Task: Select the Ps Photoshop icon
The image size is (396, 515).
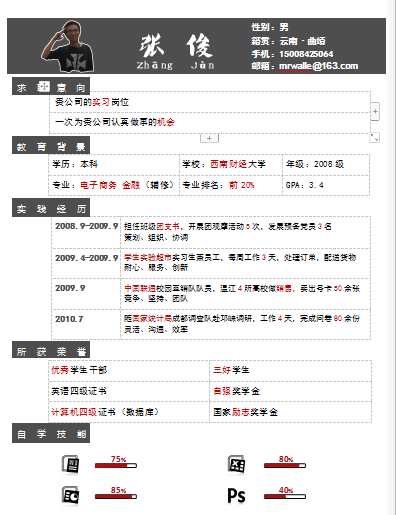Action: point(236,496)
